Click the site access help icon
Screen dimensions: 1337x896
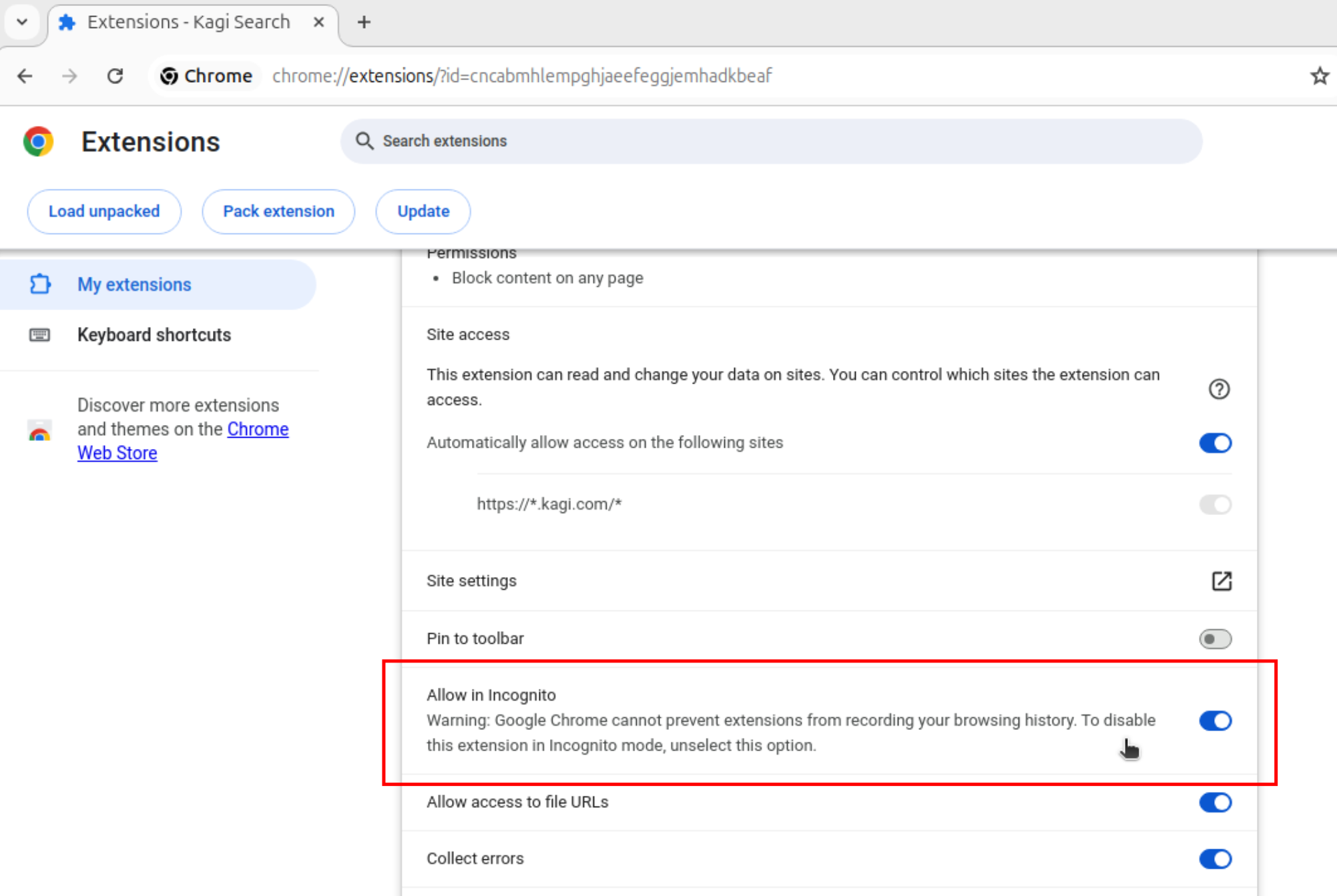tap(1219, 389)
